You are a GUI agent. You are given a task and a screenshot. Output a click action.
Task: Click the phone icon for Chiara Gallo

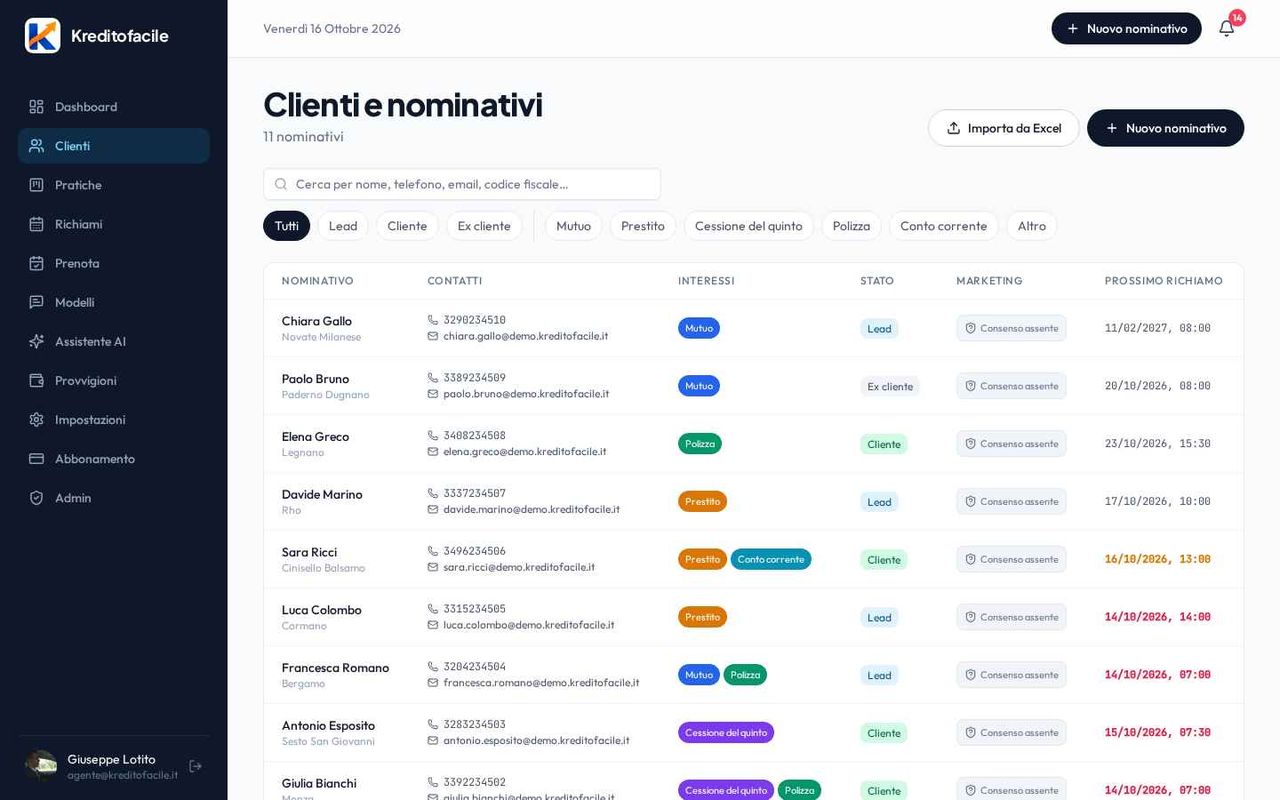433,320
